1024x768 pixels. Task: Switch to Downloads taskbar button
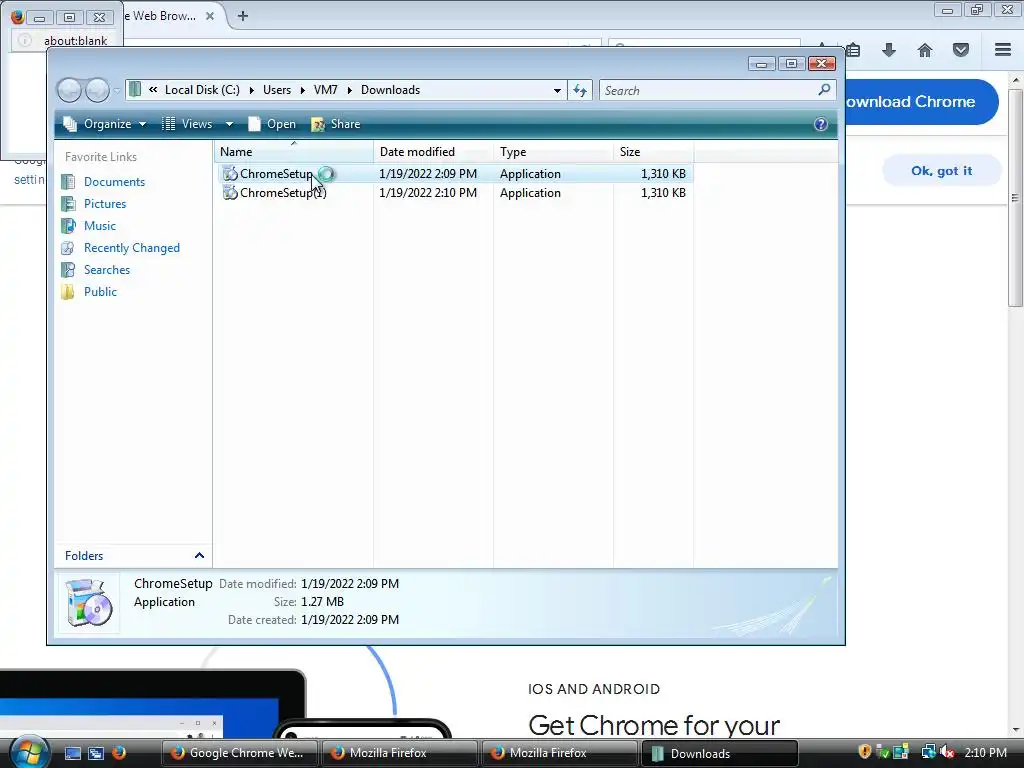pos(719,753)
